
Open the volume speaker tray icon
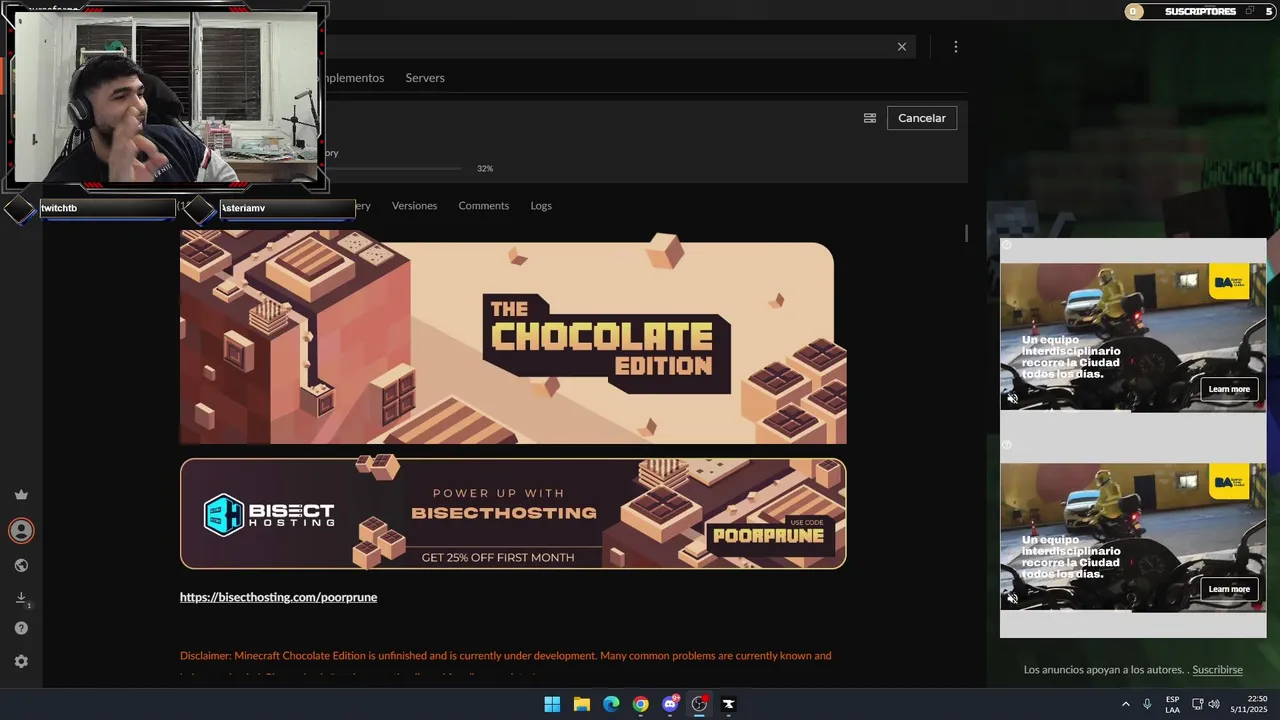[x=1214, y=704]
